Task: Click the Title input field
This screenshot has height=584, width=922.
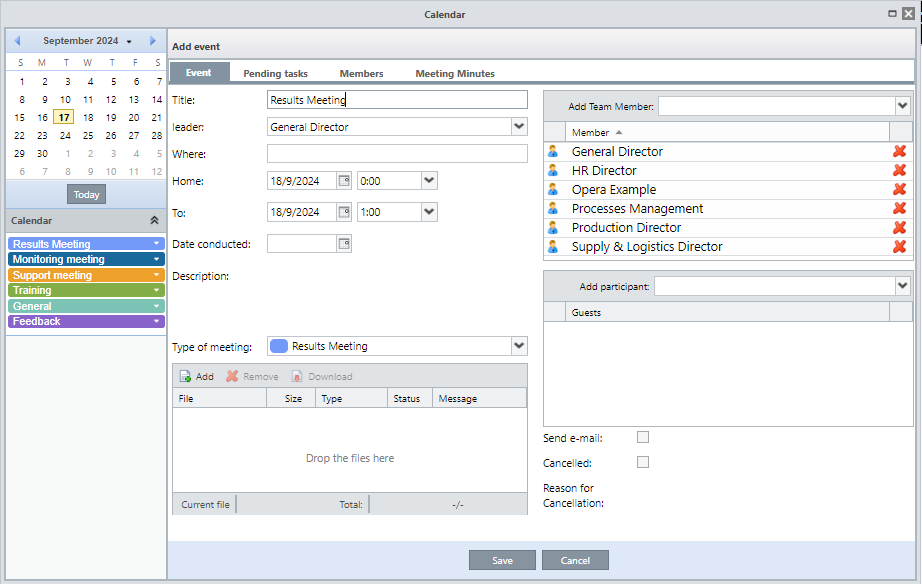Action: click(397, 99)
